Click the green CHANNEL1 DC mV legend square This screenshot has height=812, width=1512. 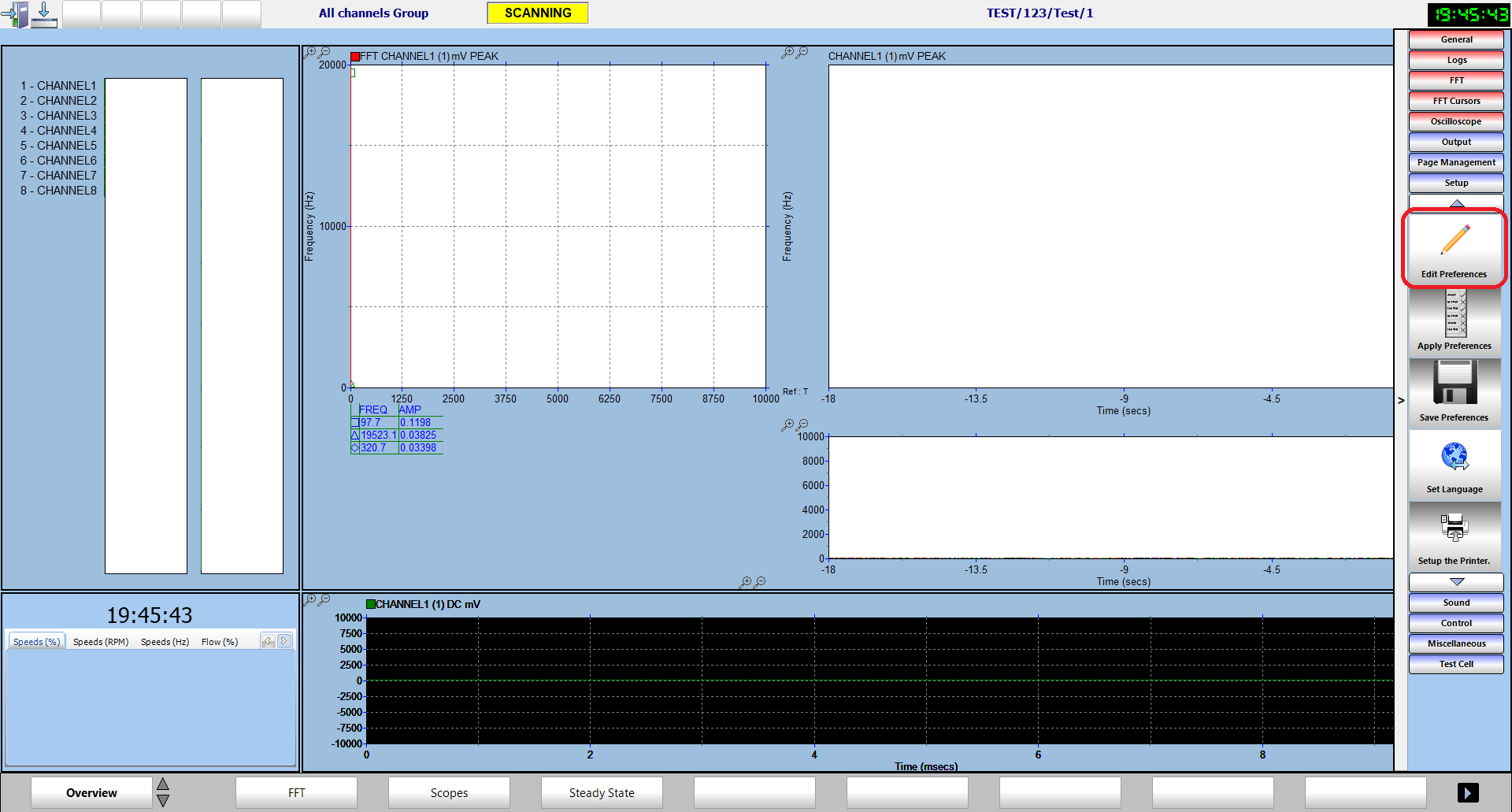pyautogui.click(x=371, y=604)
